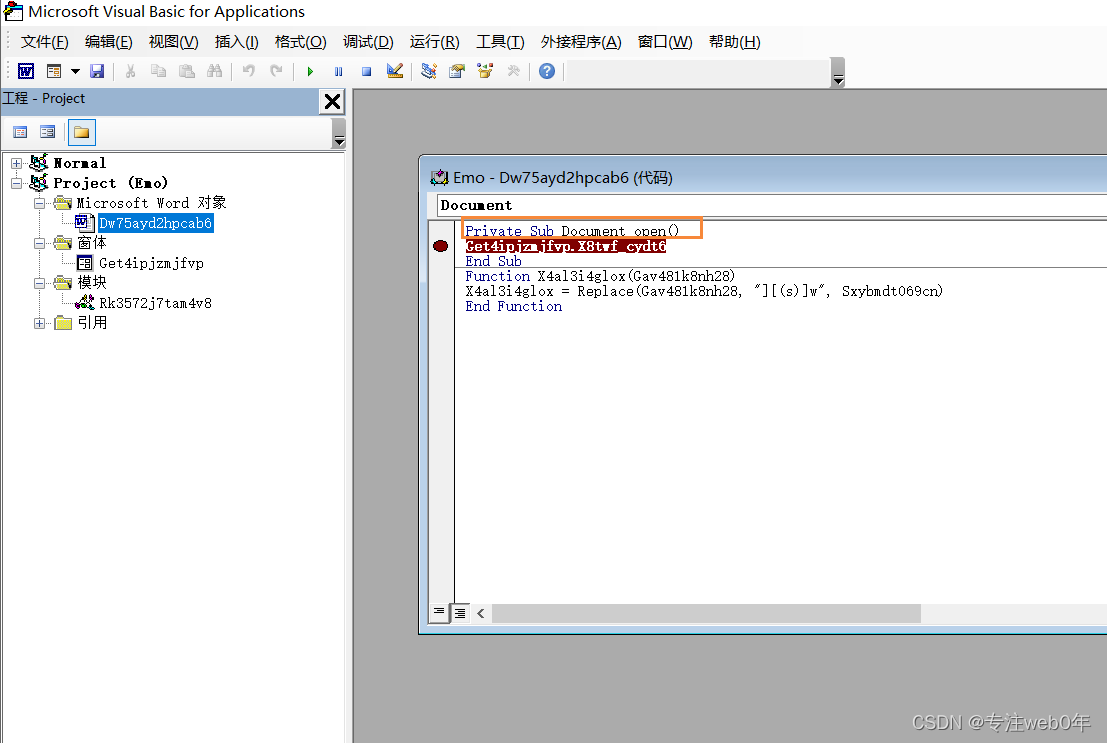Select the Get4ipjzmjfvp form
The width and height of the screenshot is (1107, 743).
(151, 263)
